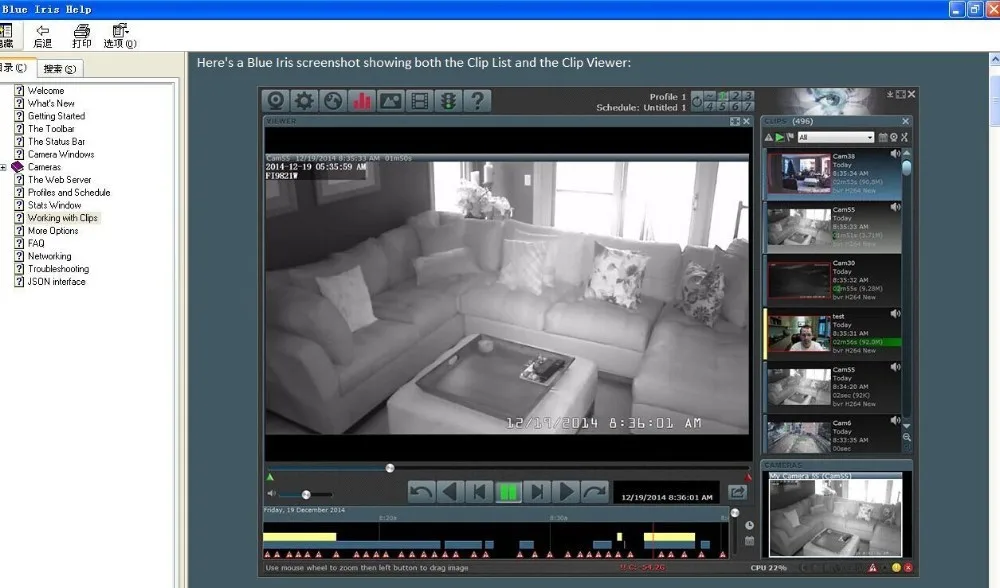Toggle the green pause button in viewer
The width and height of the screenshot is (1000, 588).
point(509,492)
